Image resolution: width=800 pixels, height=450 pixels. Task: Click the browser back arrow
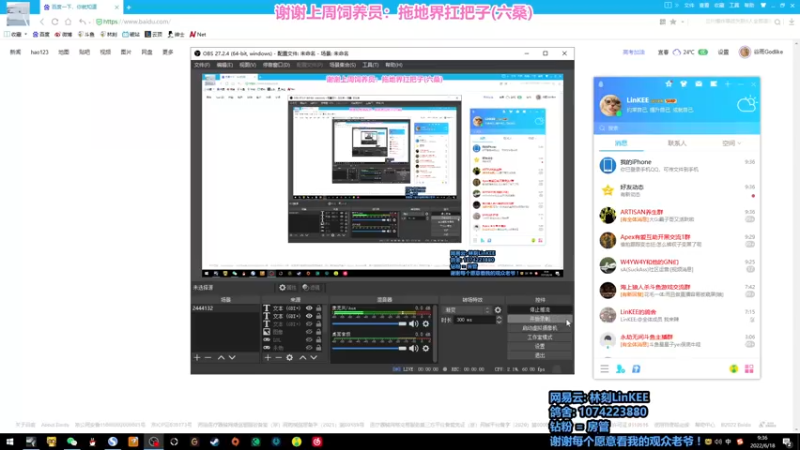pyautogui.click(x=42, y=21)
